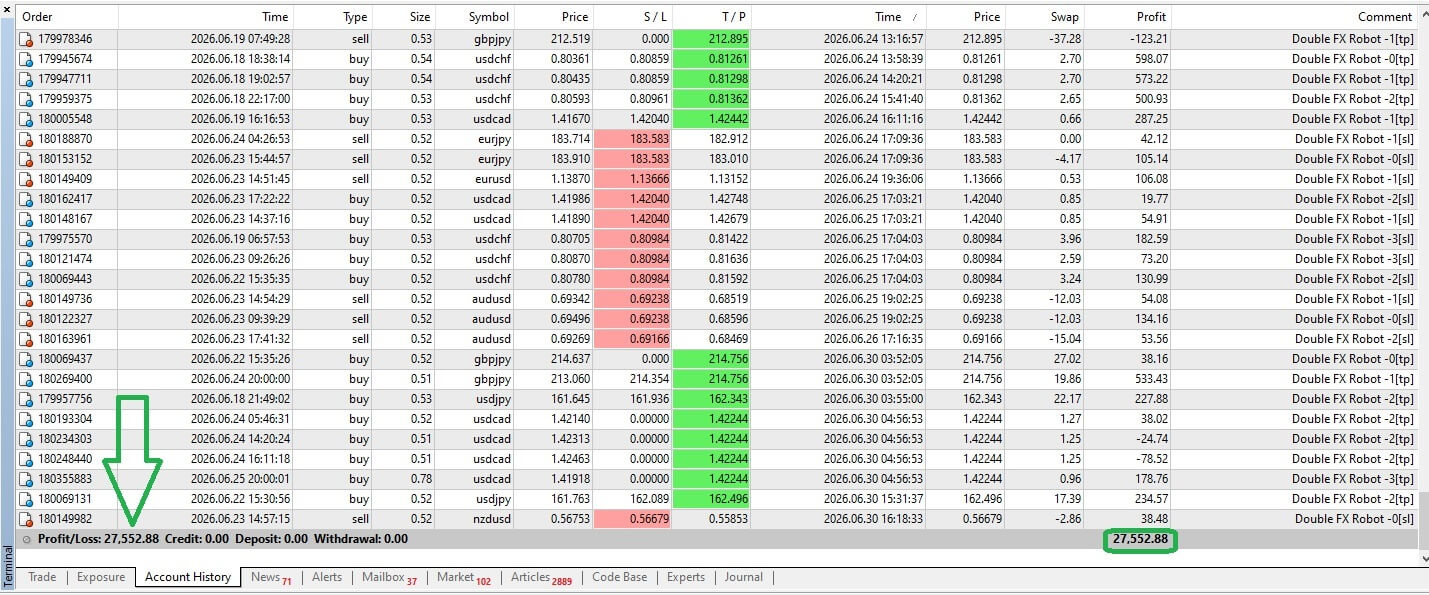
Task: Select the nzdusd symbol cell
Action: (475, 519)
